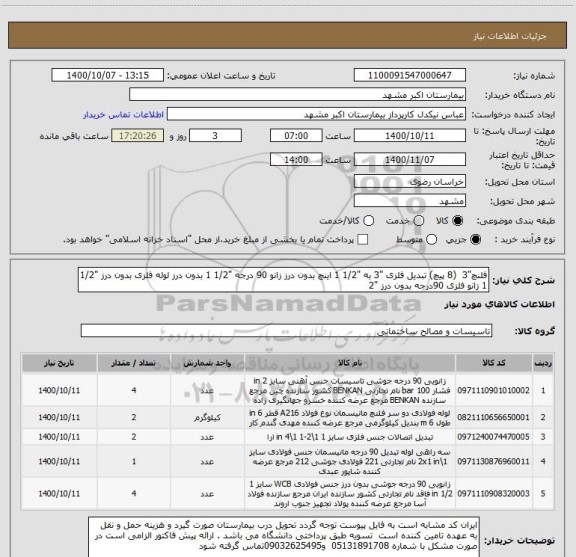Viewport: 576px width, 557px height.
Task: Click the کد کالا column header
Action: pos(494,363)
